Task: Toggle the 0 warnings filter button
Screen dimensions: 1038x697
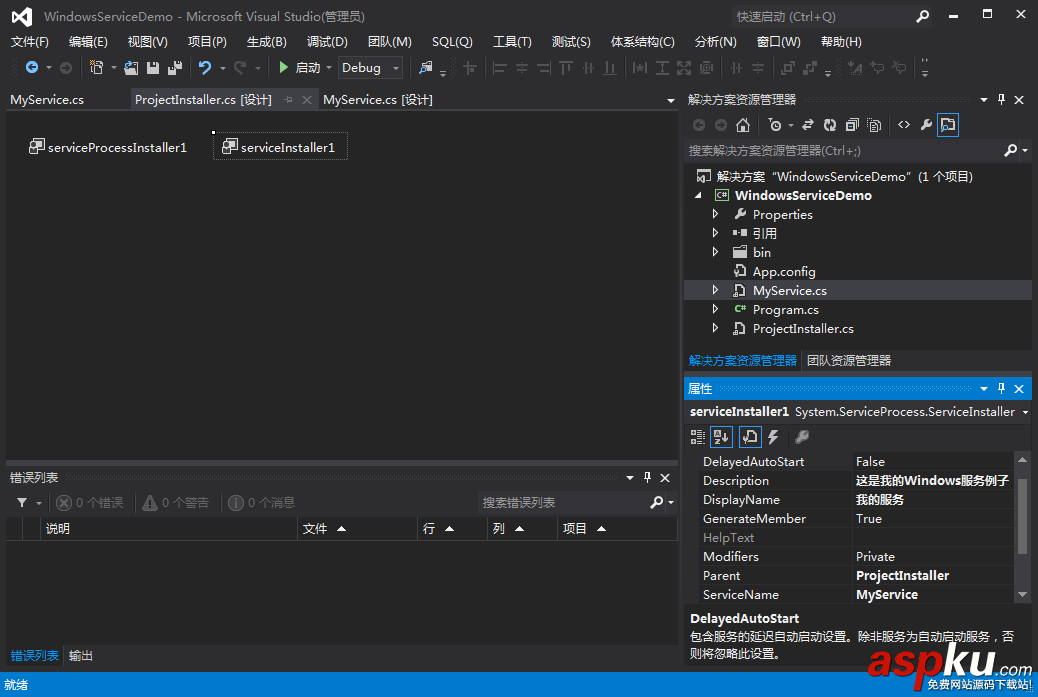Action: click(x=176, y=503)
